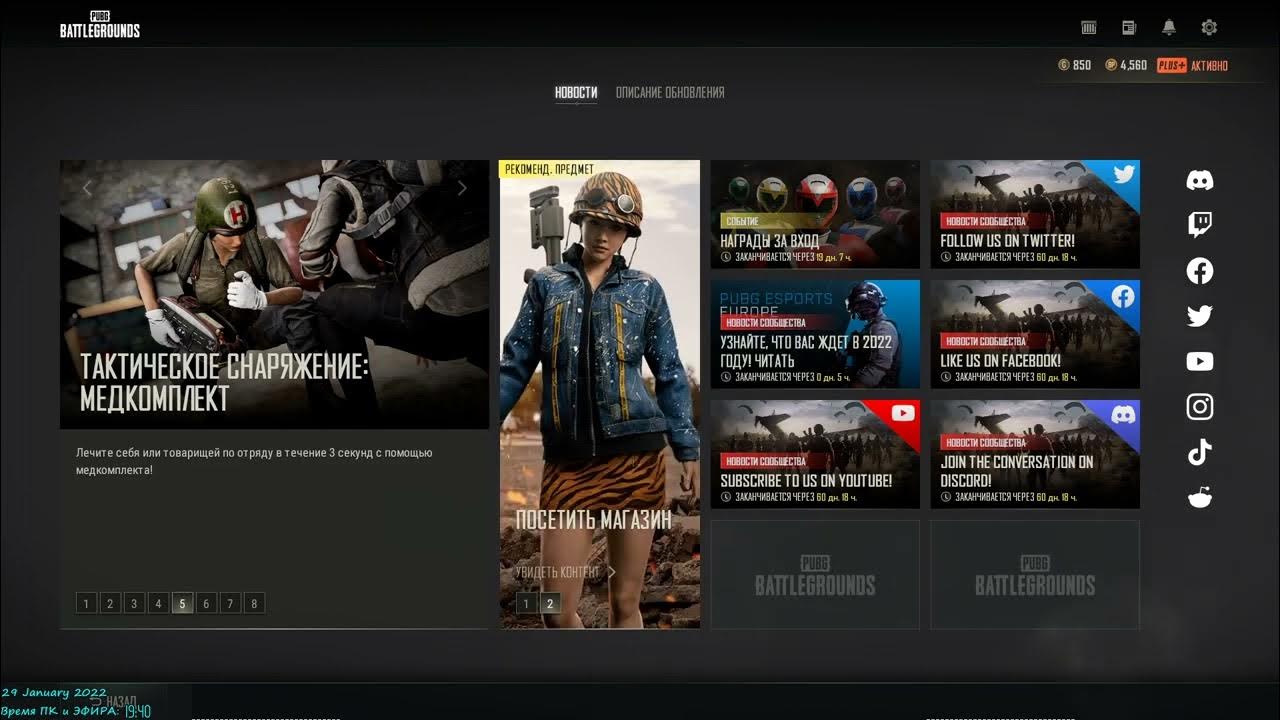
Task: Select recommended item page 1
Action: point(526,603)
